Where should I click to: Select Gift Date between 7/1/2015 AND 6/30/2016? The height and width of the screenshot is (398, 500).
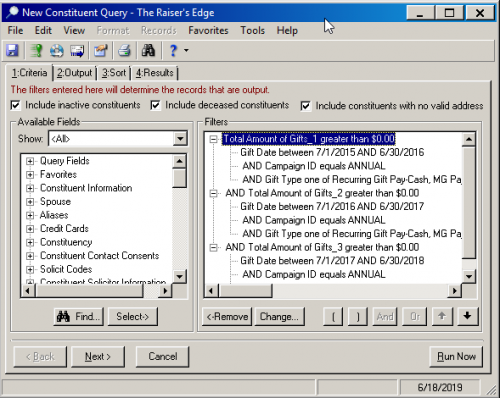(332, 152)
